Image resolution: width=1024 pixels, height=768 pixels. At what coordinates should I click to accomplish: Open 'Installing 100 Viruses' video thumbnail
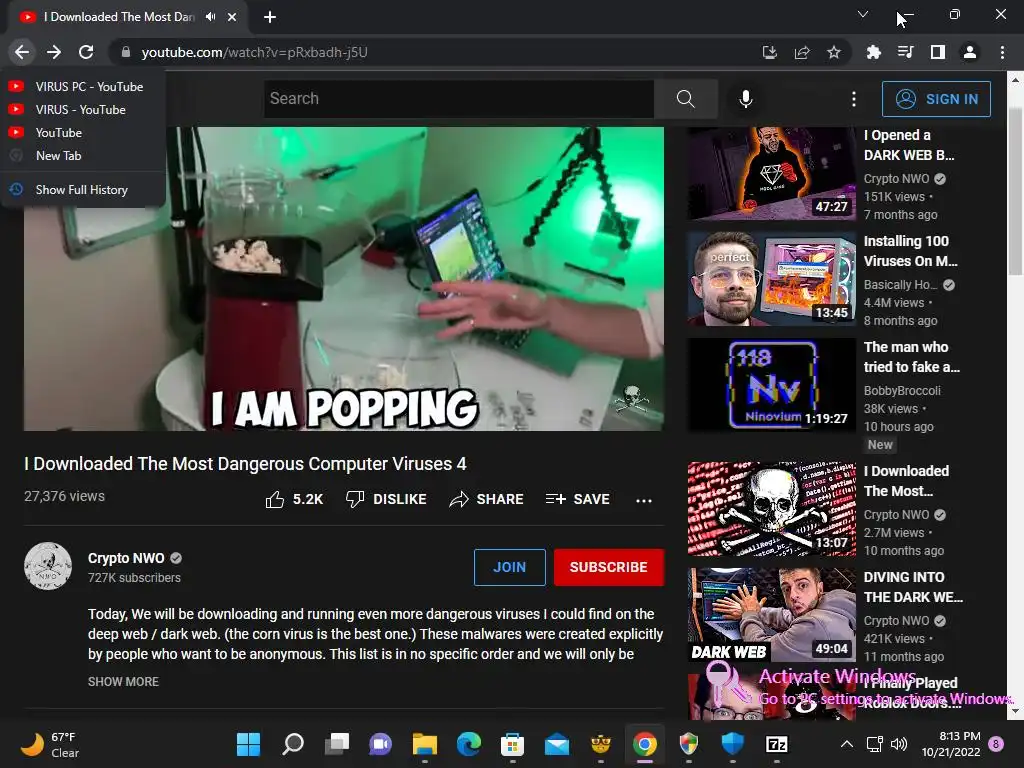tap(771, 279)
